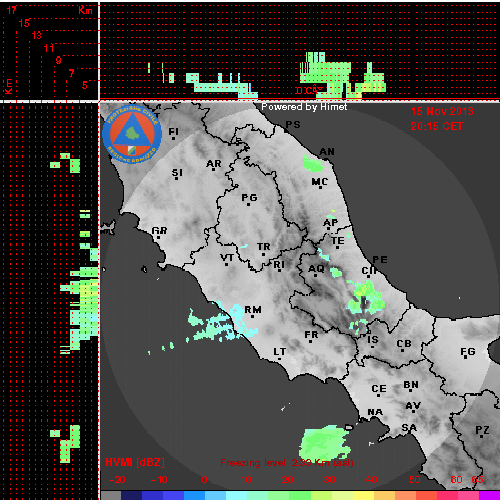Select the RM city label
This screenshot has width=500, height=500.
(x=253, y=310)
